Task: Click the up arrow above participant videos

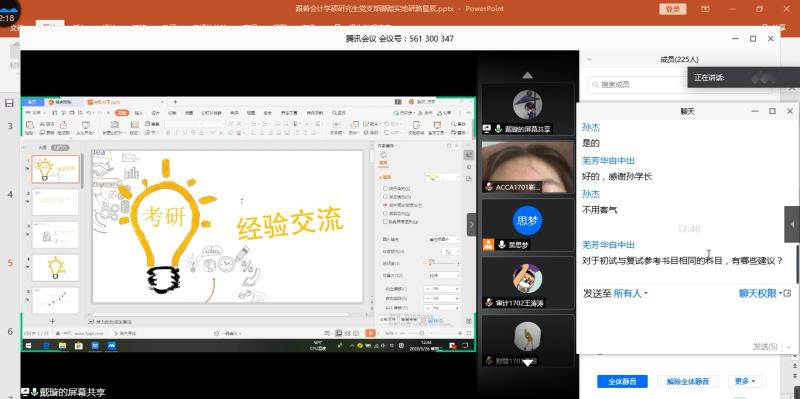Action: pos(528,76)
